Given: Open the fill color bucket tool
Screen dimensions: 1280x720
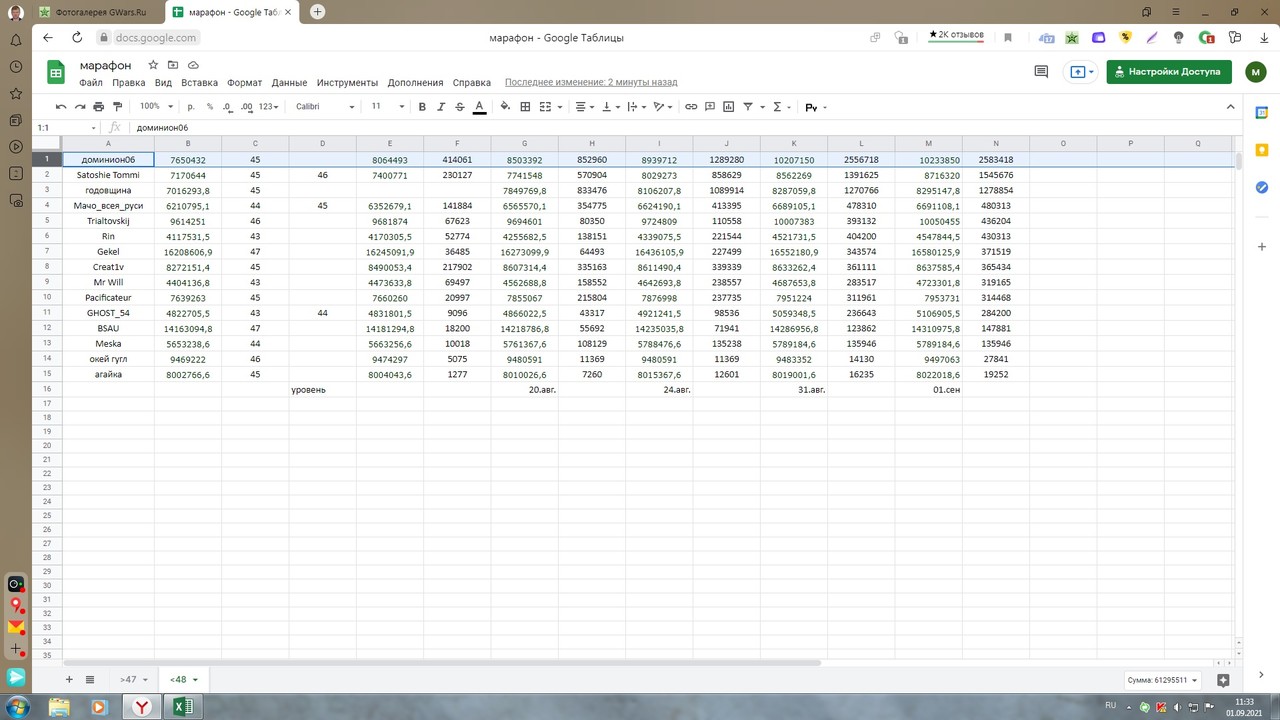Looking at the screenshot, I should coord(504,106).
